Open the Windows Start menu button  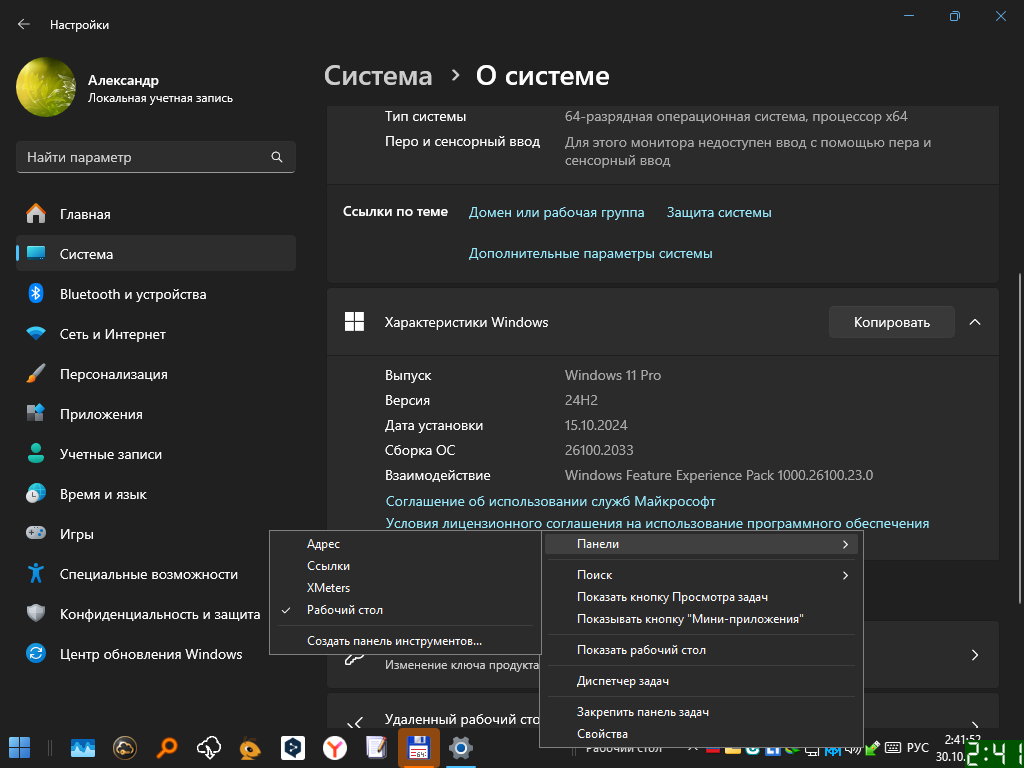20,747
